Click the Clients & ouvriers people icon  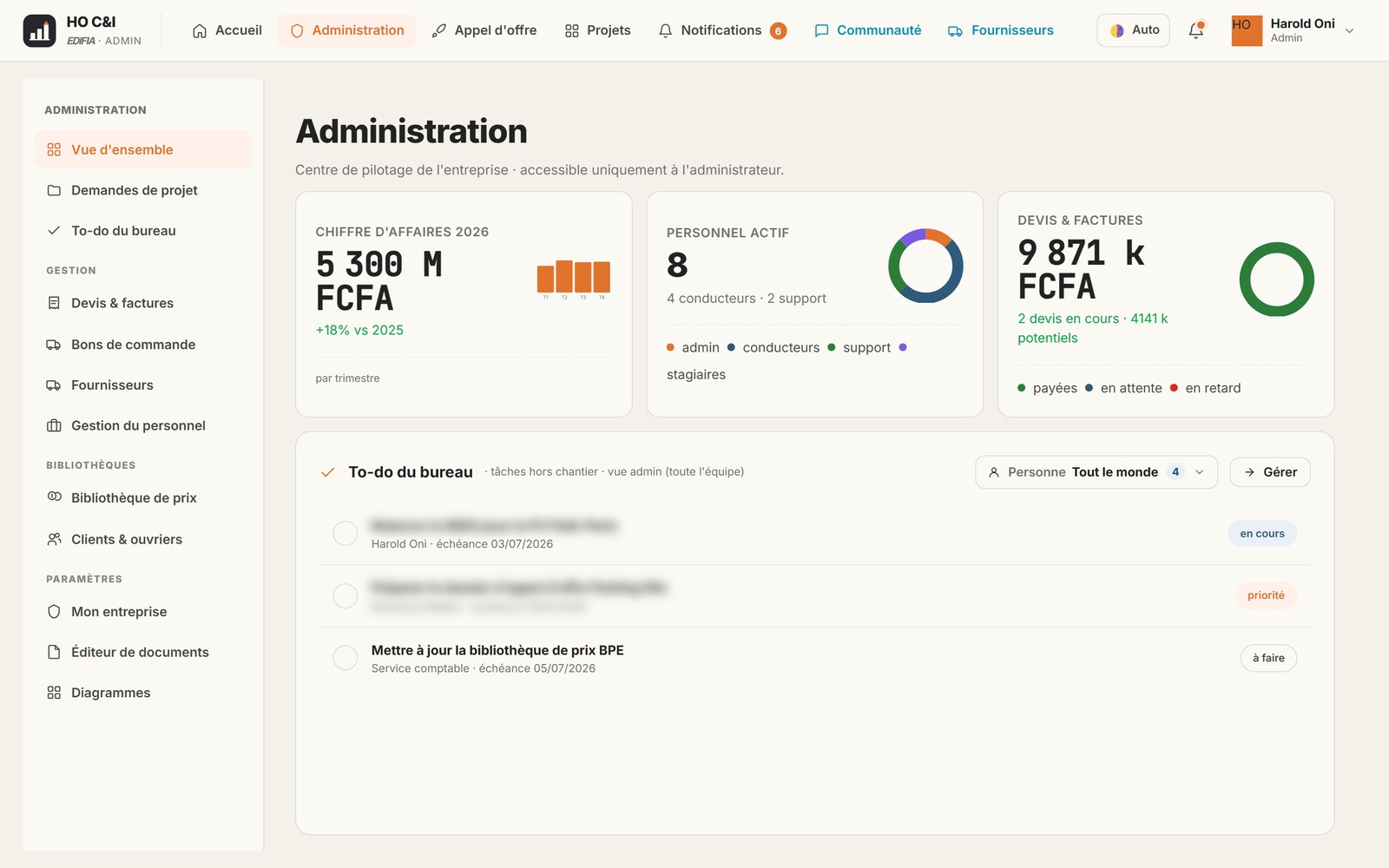pos(54,539)
